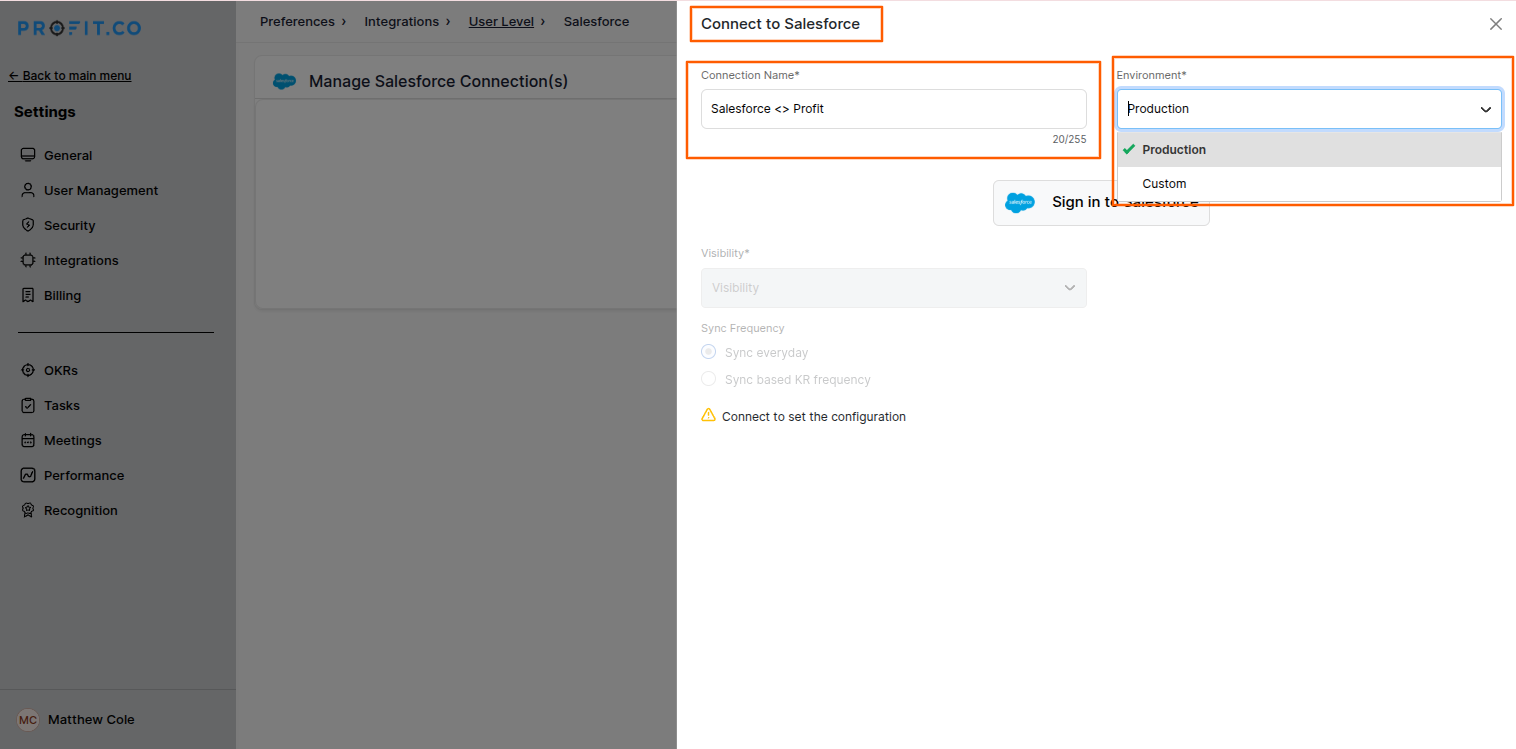Open User Management settings label
The width and height of the screenshot is (1516, 749).
point(101,191)
